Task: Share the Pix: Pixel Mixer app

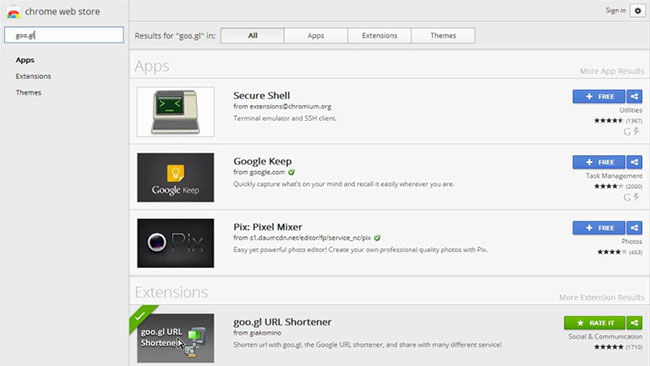Action: 634,228
